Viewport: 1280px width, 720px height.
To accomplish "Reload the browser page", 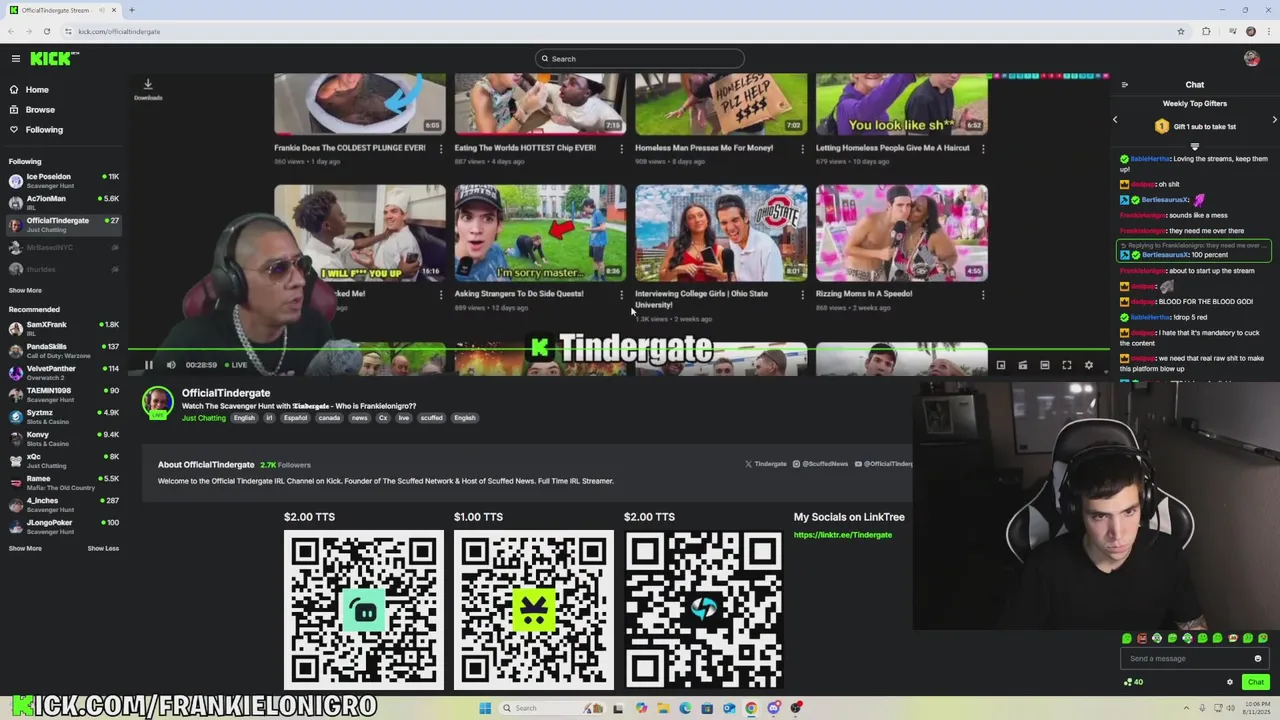I will tap(46, 31).
